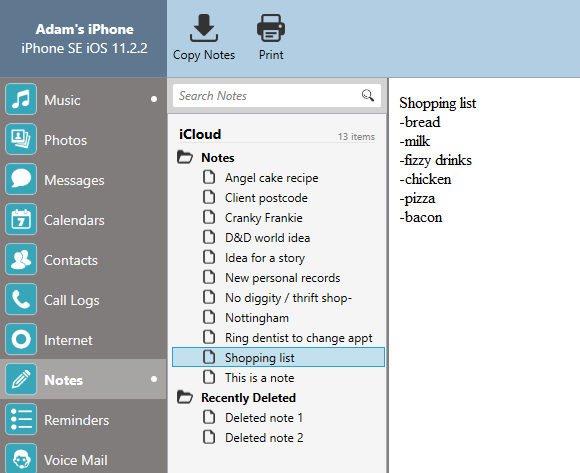Open 'Deleted note 2' title
580x473 pixels.
point(264,438)
